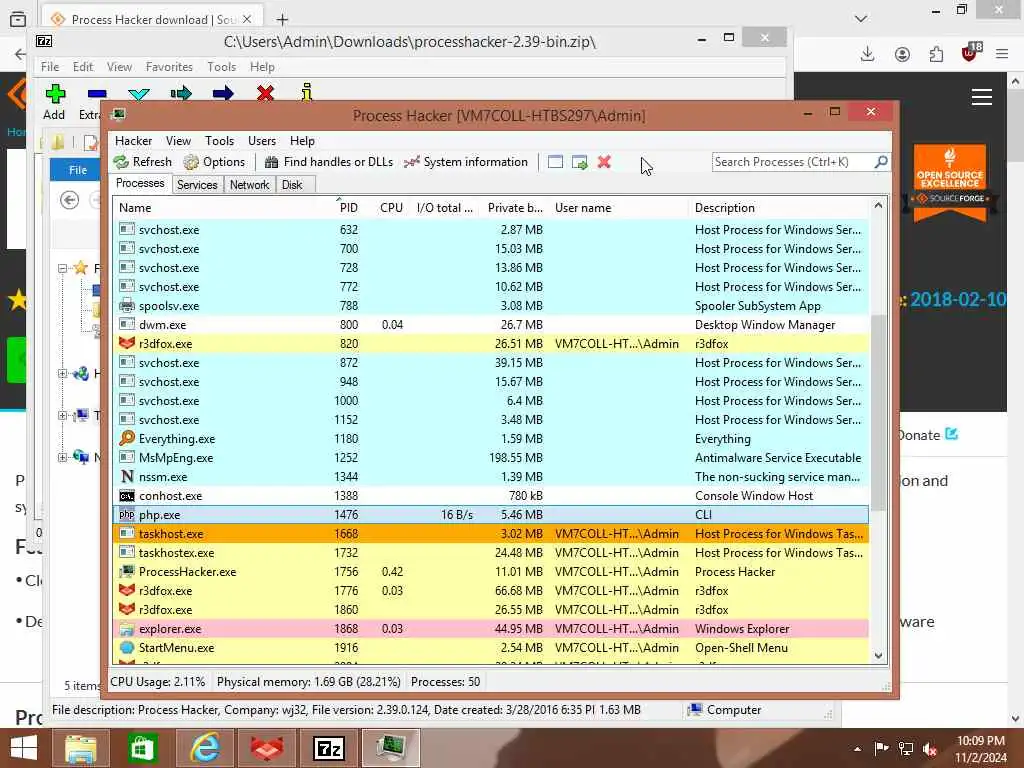This screenshot has width=1024, height=768.
Task: Click the find window icon in toolbar
Action: point(555,162)
